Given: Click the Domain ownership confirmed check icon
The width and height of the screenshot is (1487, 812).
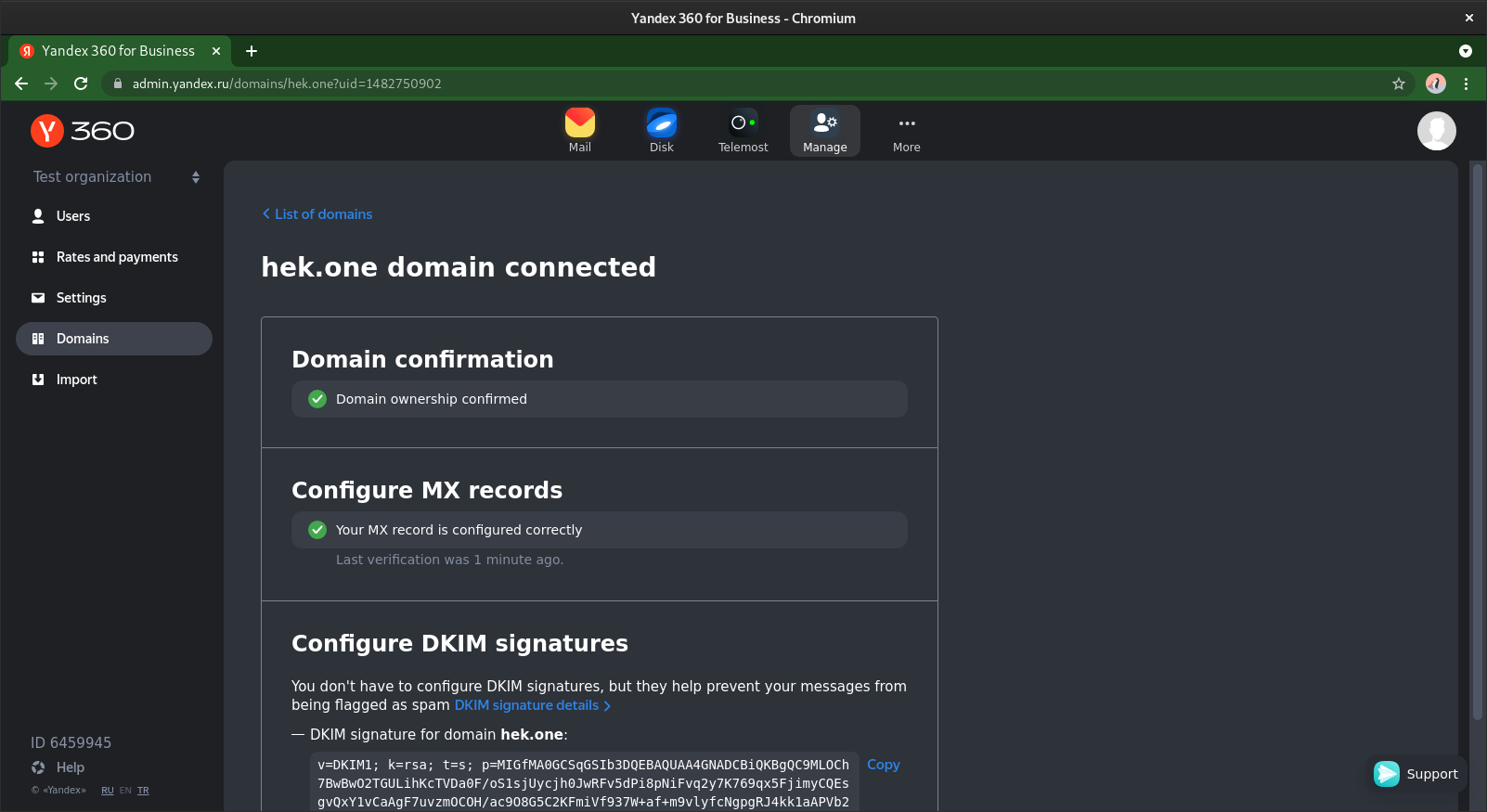Looking at the screenshot, I should coord(317,399).
